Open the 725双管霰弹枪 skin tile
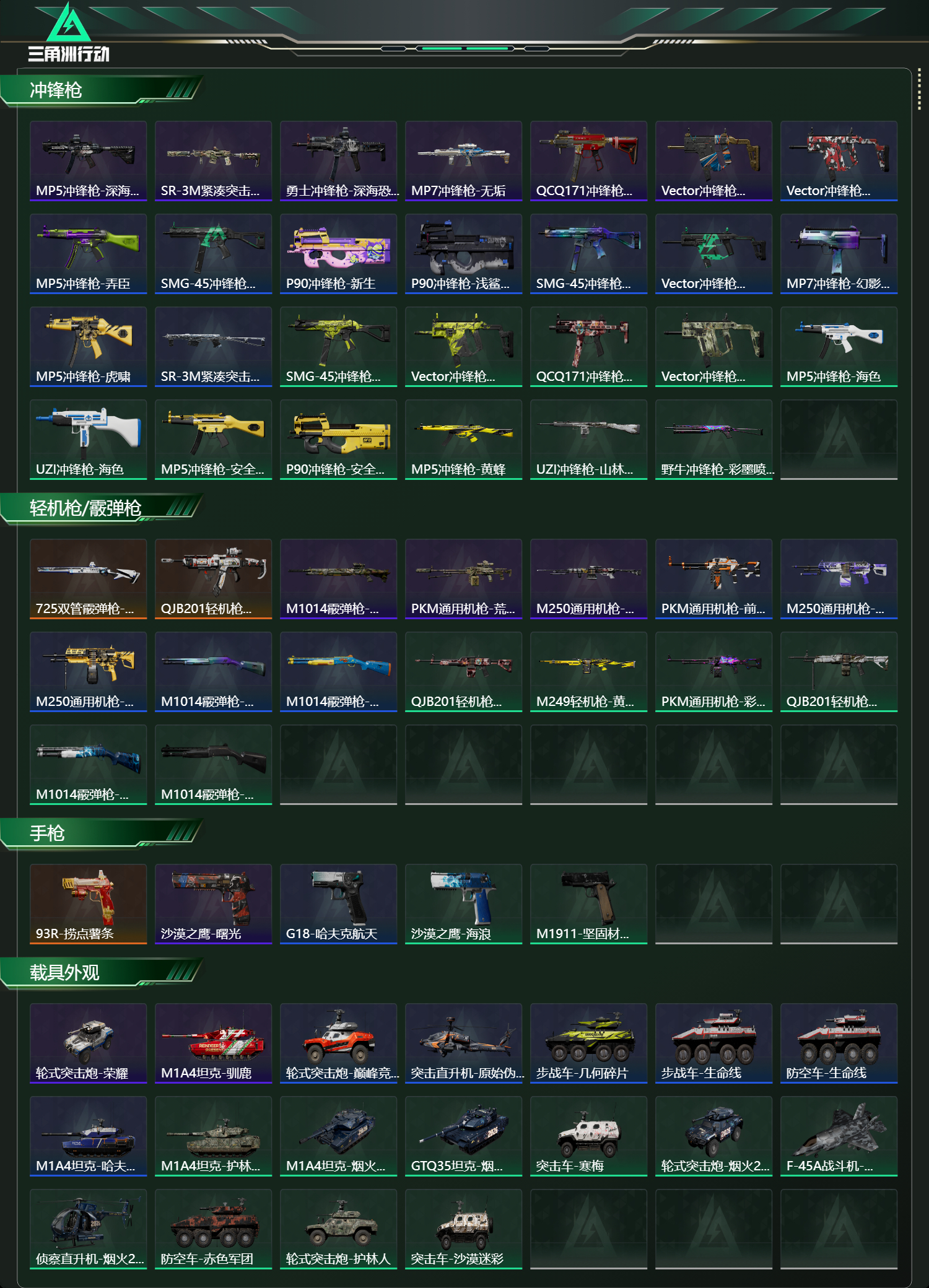This screenshot has height=1288, width=929. tap(88, 579)
